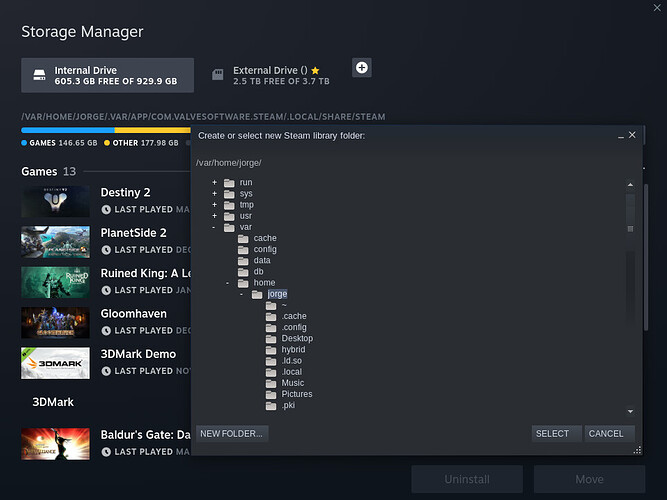This screenshot has width=667, height=500.
Task: Close the folder selection dialog
Action: pyautogui.click(x=632, y=135)
